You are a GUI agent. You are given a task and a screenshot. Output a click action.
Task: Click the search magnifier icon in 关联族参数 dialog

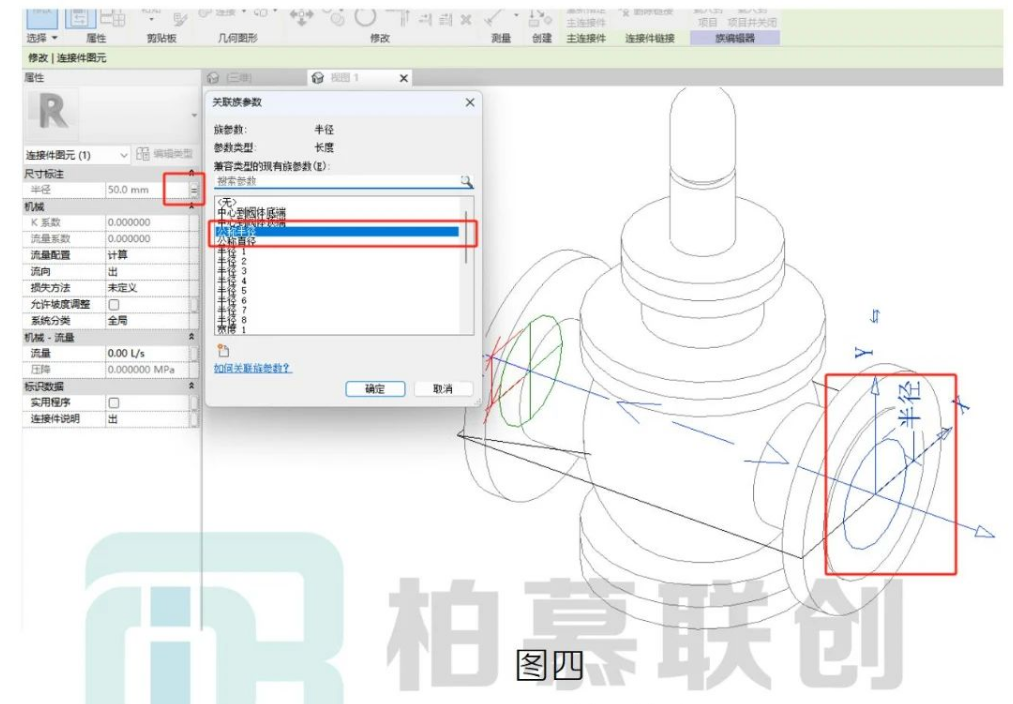click(466, 181)
